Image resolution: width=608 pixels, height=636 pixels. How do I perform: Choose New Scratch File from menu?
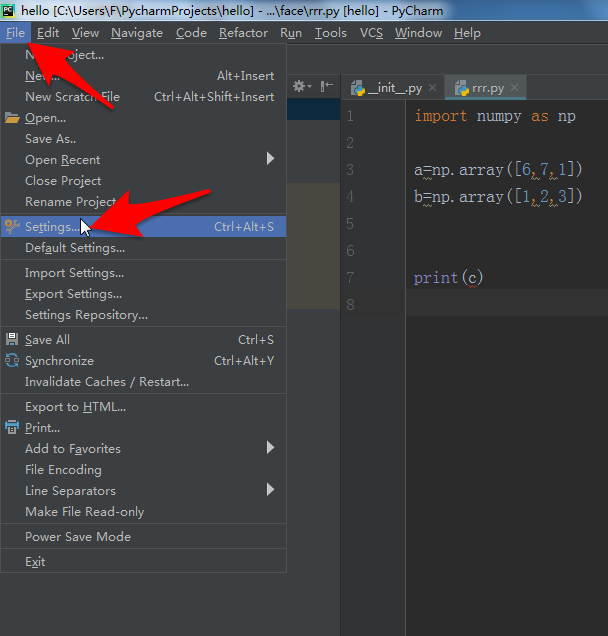click(144, 97)
